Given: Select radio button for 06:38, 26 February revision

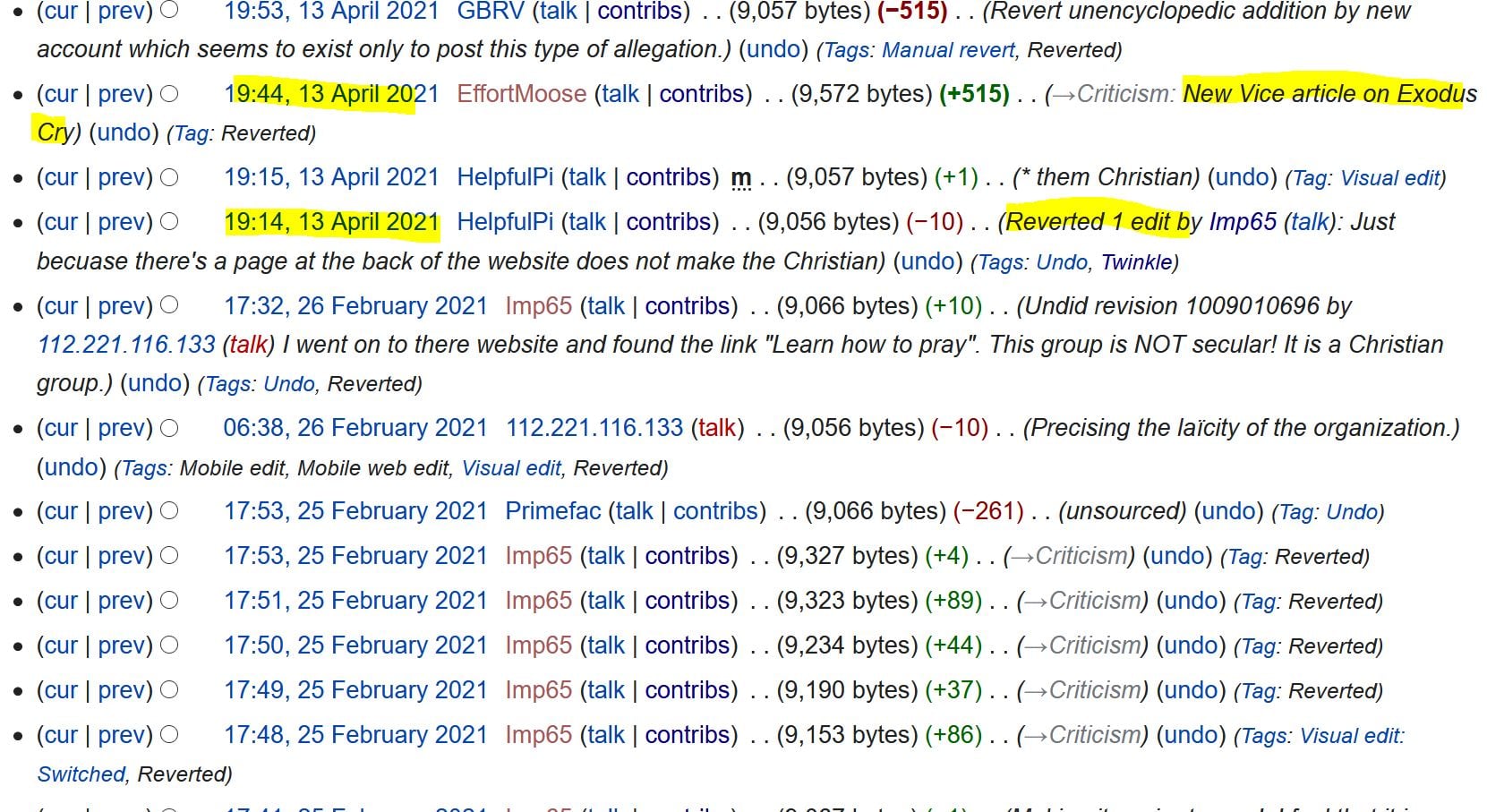Looking at the screenshot, I should pyautogui.click(x=169, y=428).
